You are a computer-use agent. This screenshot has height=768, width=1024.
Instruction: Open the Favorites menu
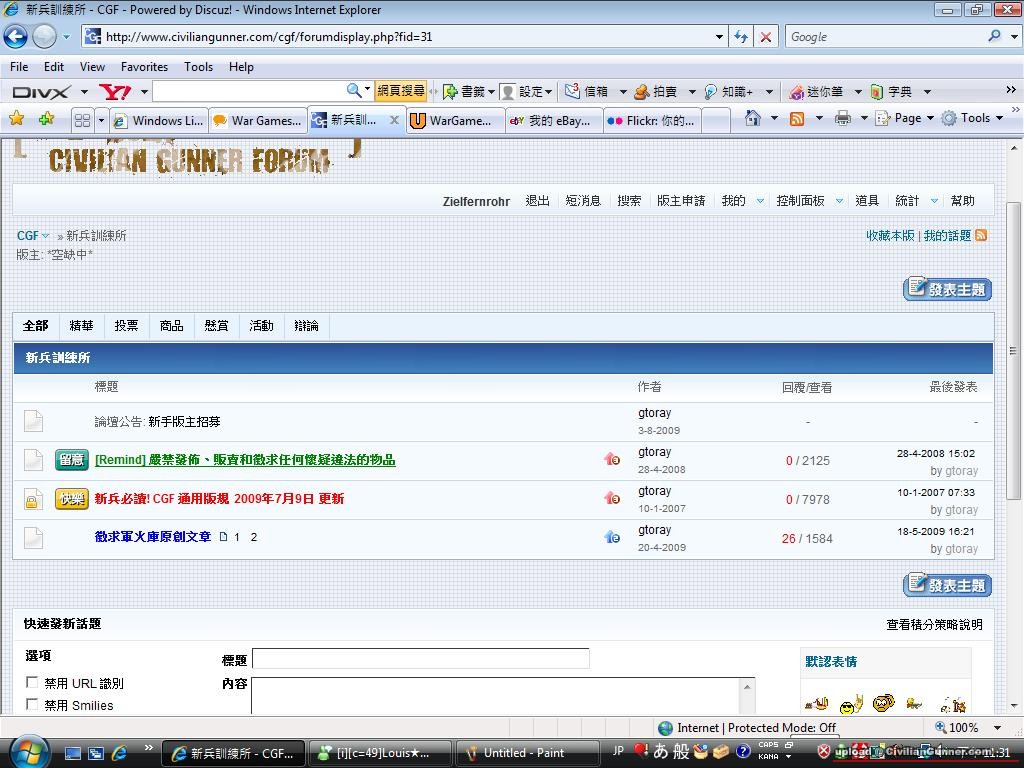tap(144, 67)
